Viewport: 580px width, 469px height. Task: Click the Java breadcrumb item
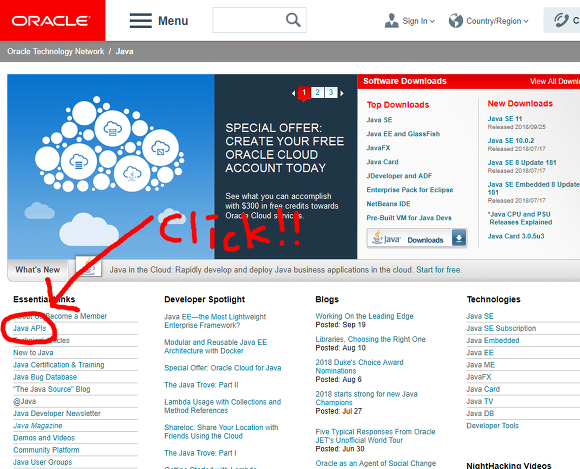click(124, 51)
